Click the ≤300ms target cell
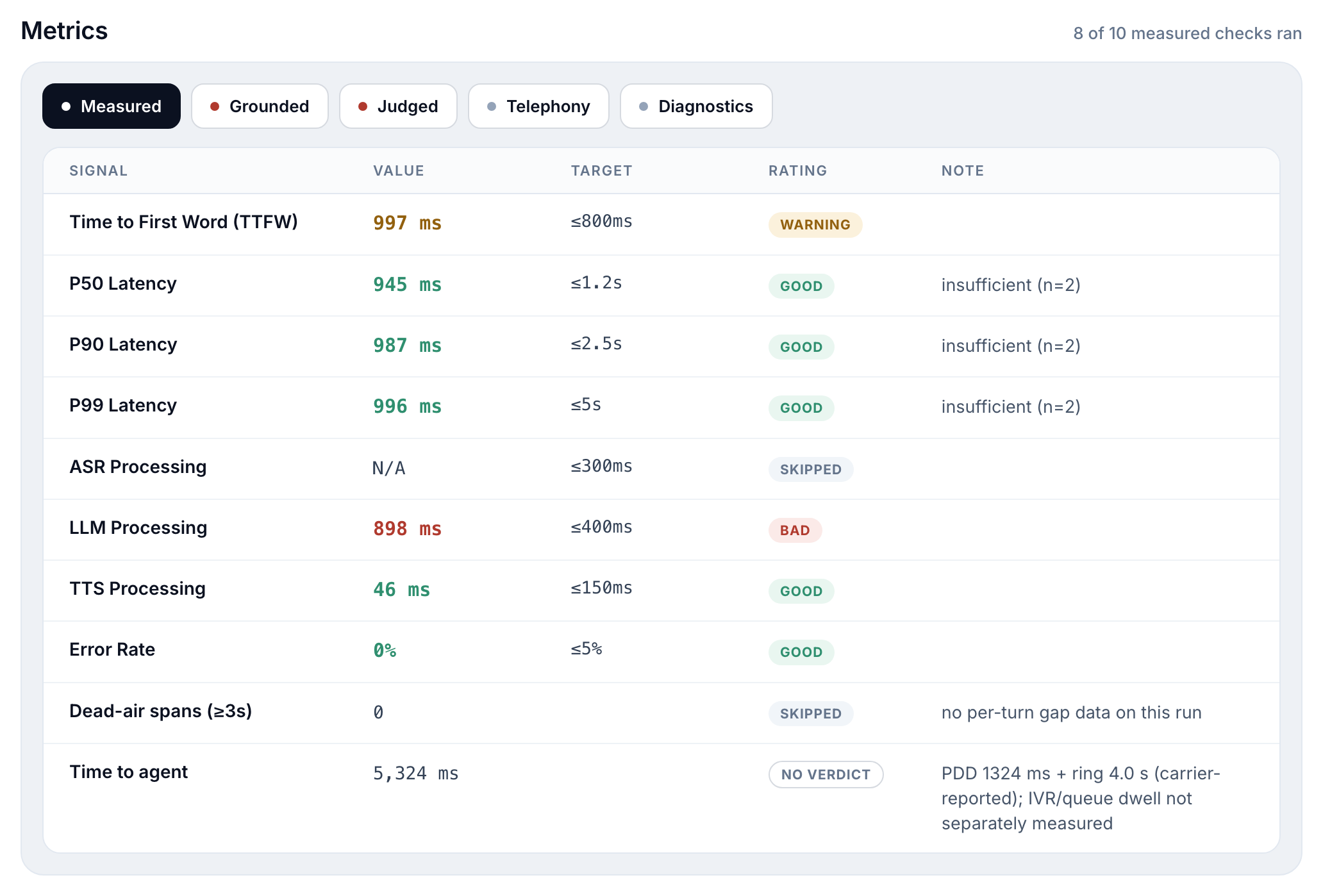Image resolution: width=1323 pixels, height=896 pixels. click(x=601, y=467)
